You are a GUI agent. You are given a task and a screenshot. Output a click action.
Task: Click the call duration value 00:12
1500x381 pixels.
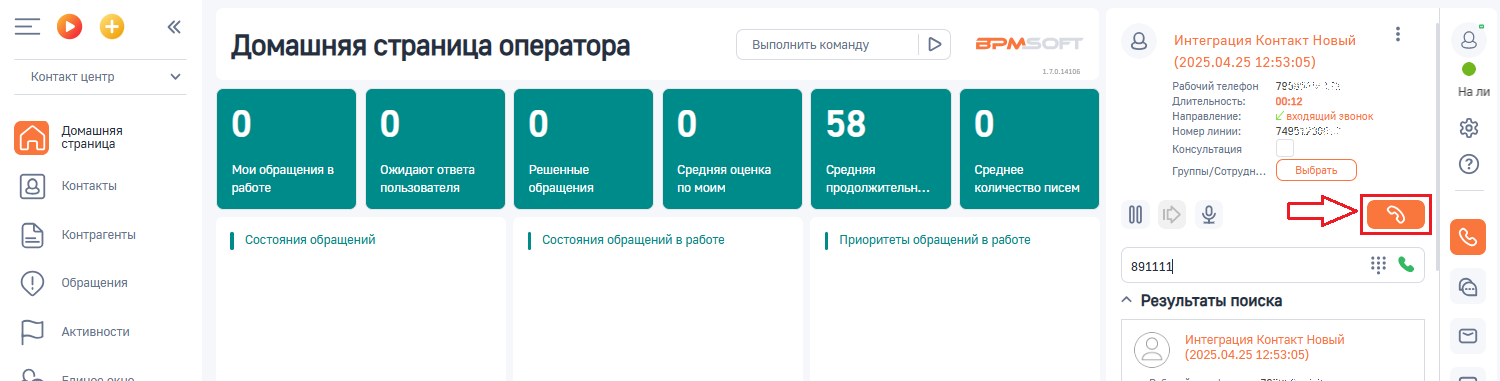1288,101
